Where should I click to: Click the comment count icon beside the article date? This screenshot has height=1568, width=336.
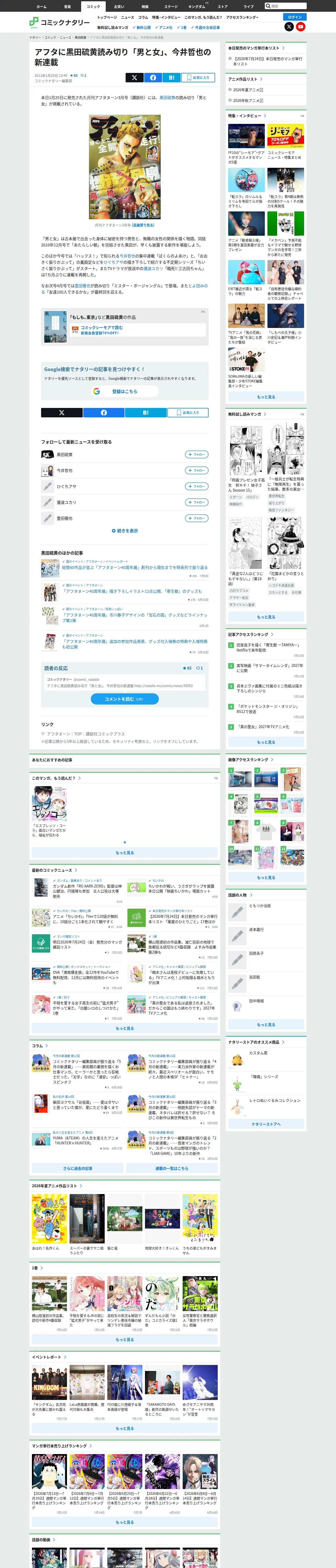(83, 76)
